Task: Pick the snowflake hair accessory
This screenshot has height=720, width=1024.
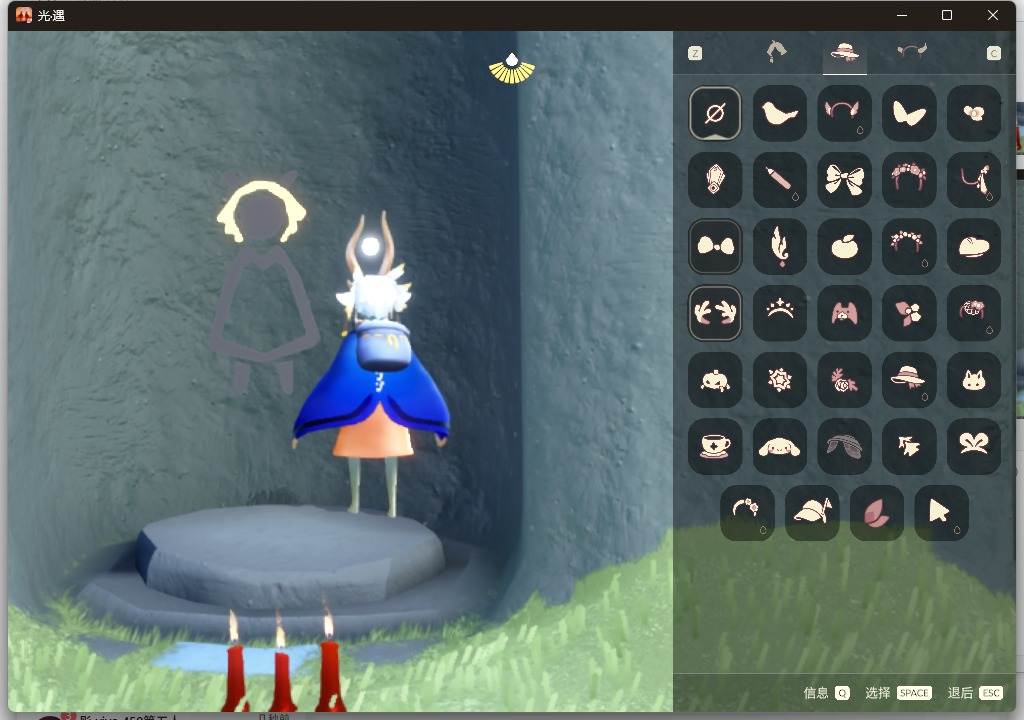Action: [x=780, y=380]
